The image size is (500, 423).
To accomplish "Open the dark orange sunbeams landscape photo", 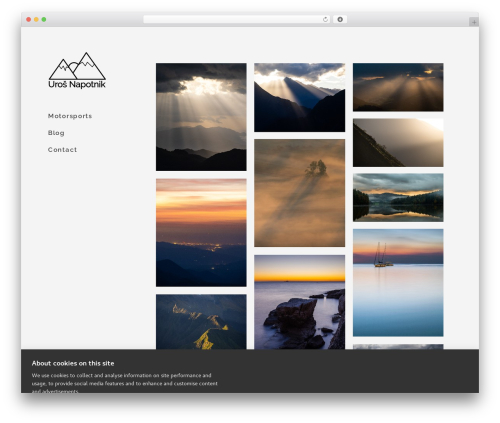I will tap(398, 87).
